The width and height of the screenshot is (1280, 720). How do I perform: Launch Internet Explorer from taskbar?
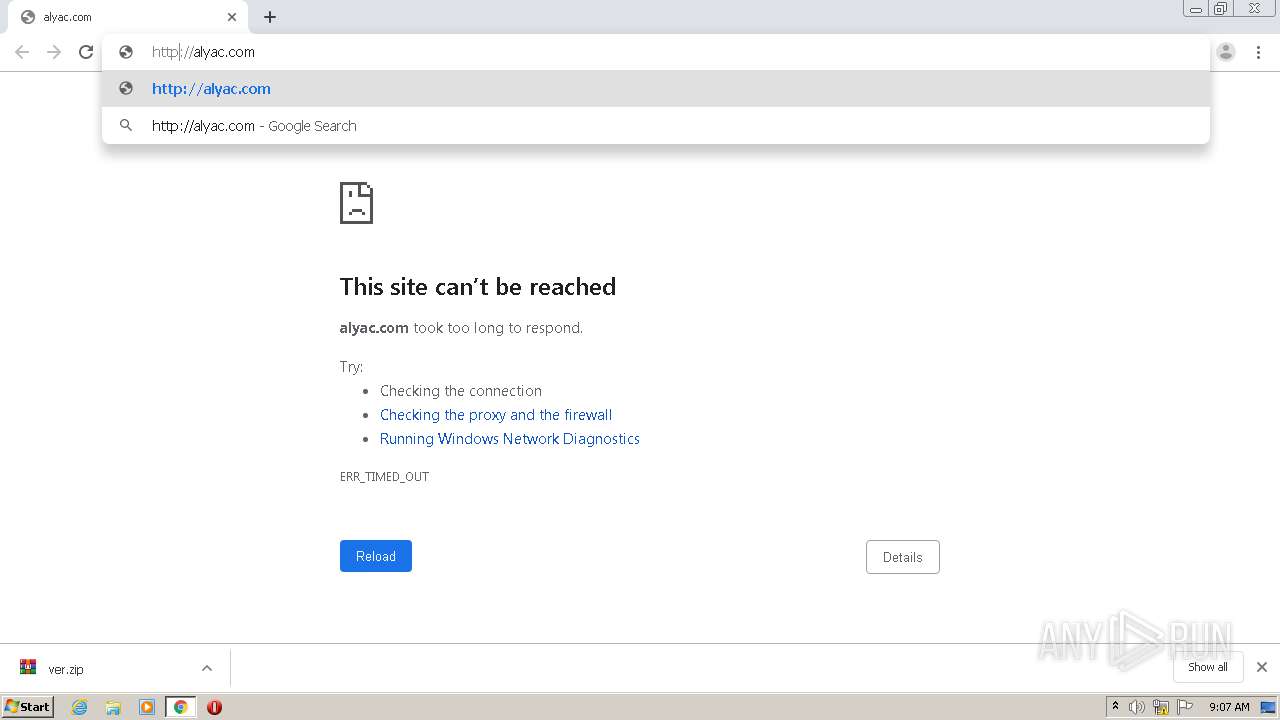coord(80,707)
